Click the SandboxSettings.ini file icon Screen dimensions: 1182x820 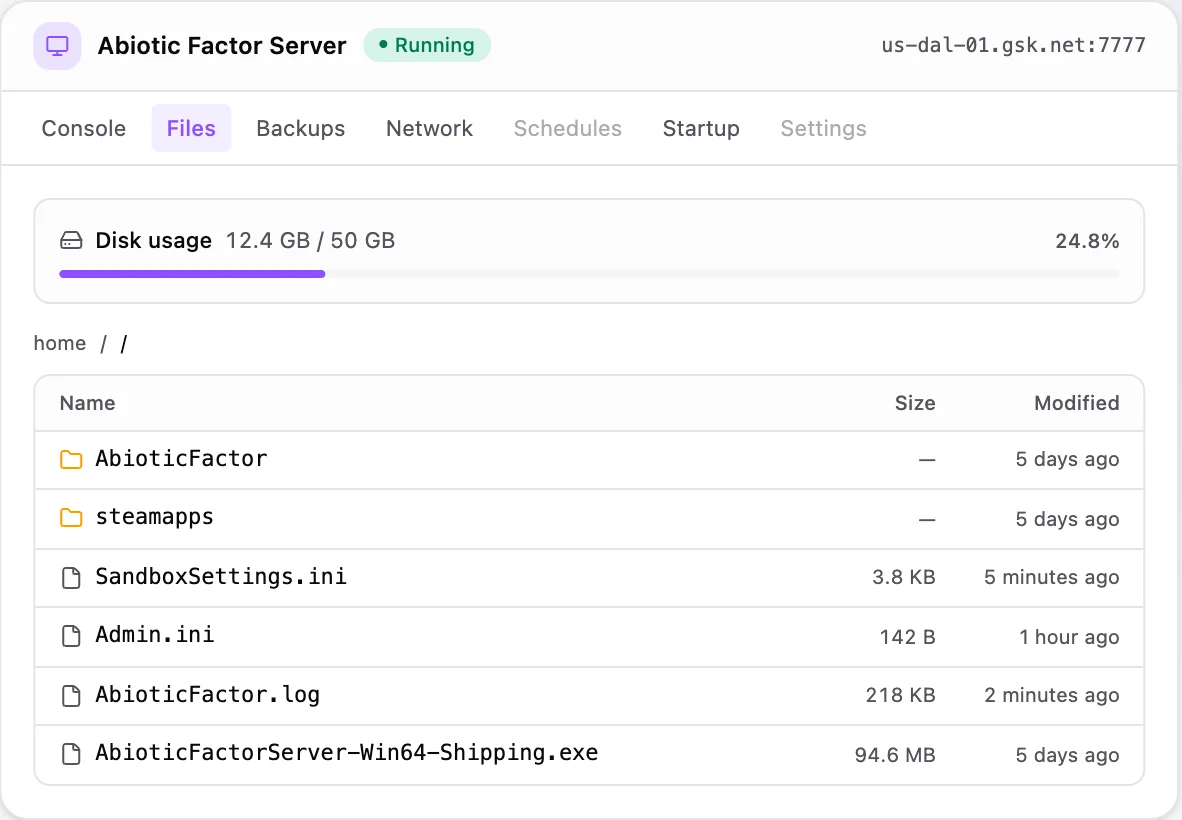(71, 578)
